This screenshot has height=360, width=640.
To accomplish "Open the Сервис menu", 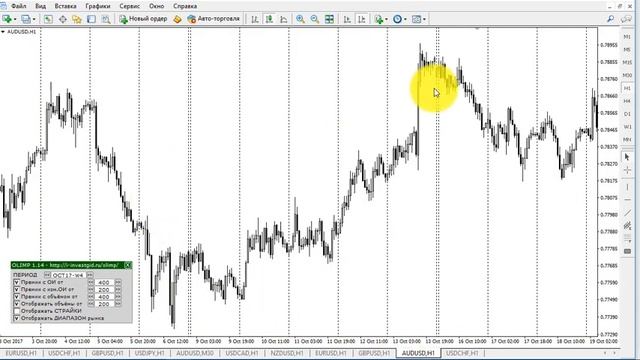I will tap(130, 6).
